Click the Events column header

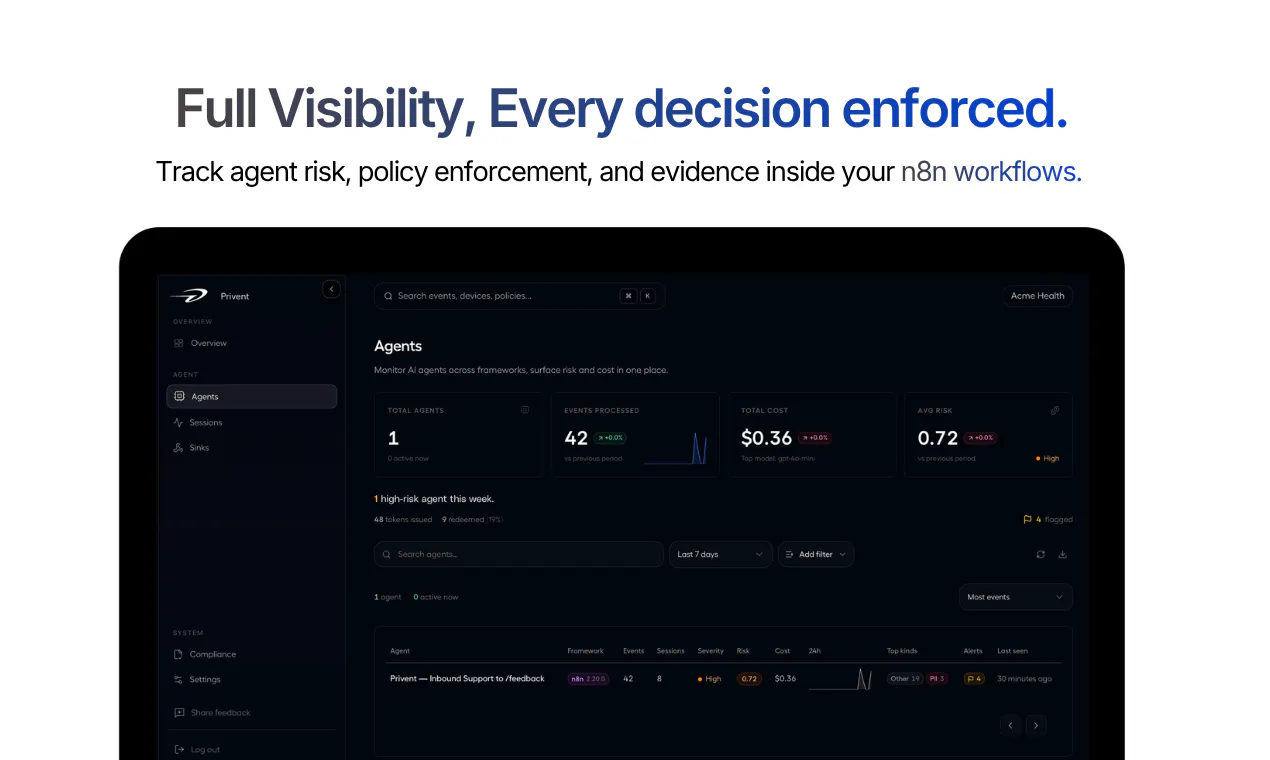(634, 651)
